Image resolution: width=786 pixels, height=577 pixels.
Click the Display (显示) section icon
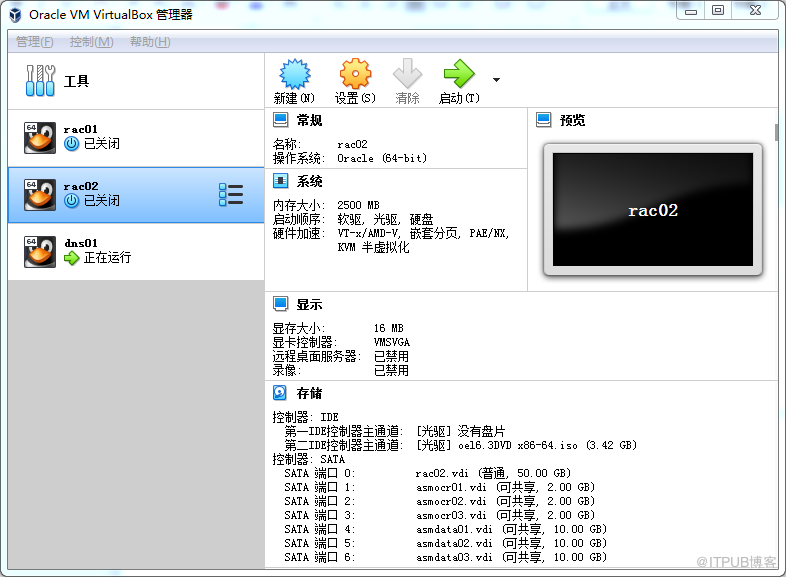click(x=281, y=304)
